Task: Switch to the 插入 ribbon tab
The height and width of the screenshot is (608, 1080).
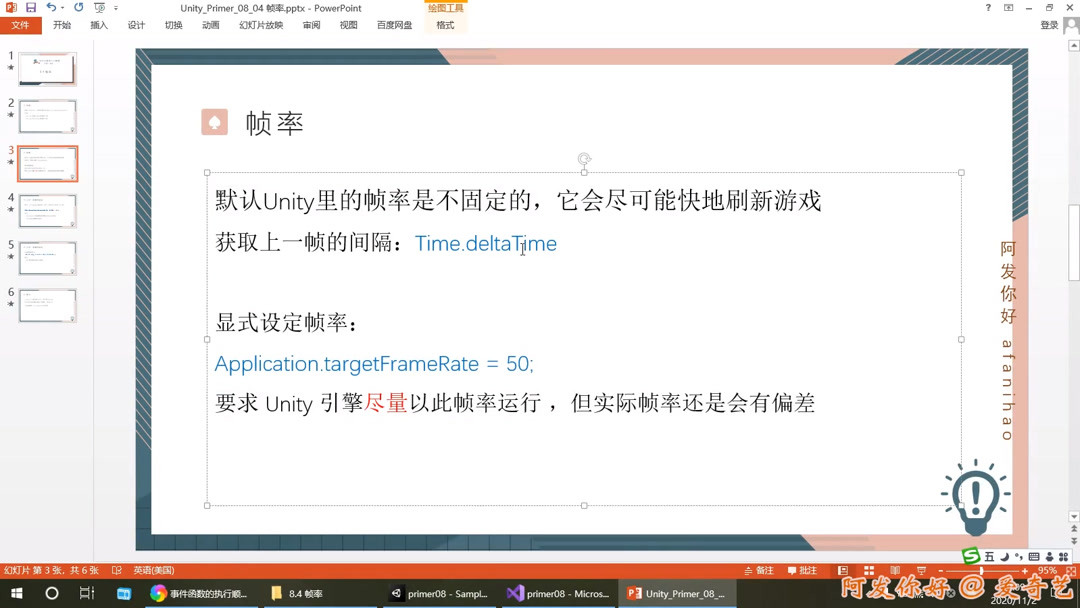Action: click(98, 25)
